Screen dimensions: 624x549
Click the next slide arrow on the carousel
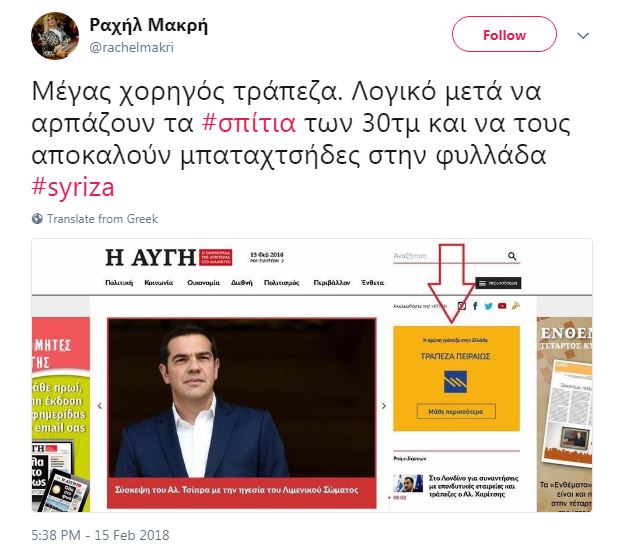384,406
